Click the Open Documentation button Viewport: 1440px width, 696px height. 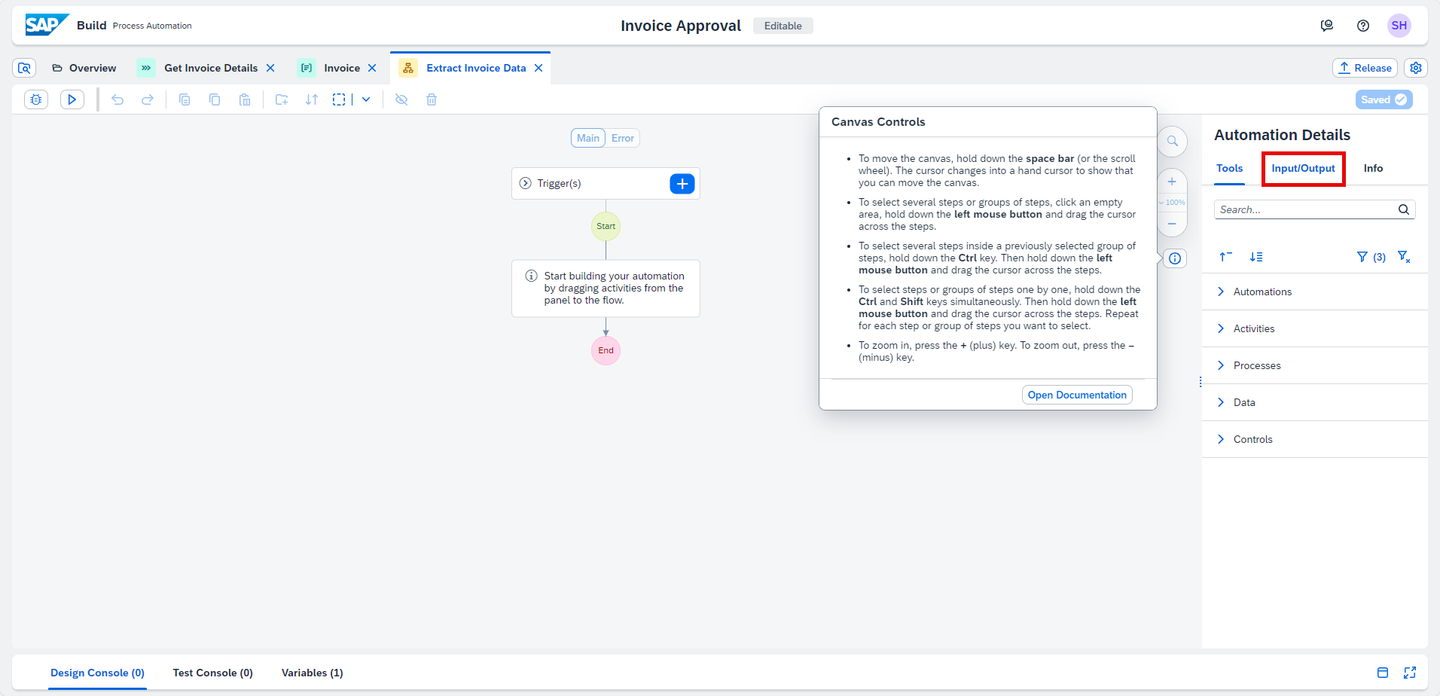pyautogui.click(x=1077, y=395)
